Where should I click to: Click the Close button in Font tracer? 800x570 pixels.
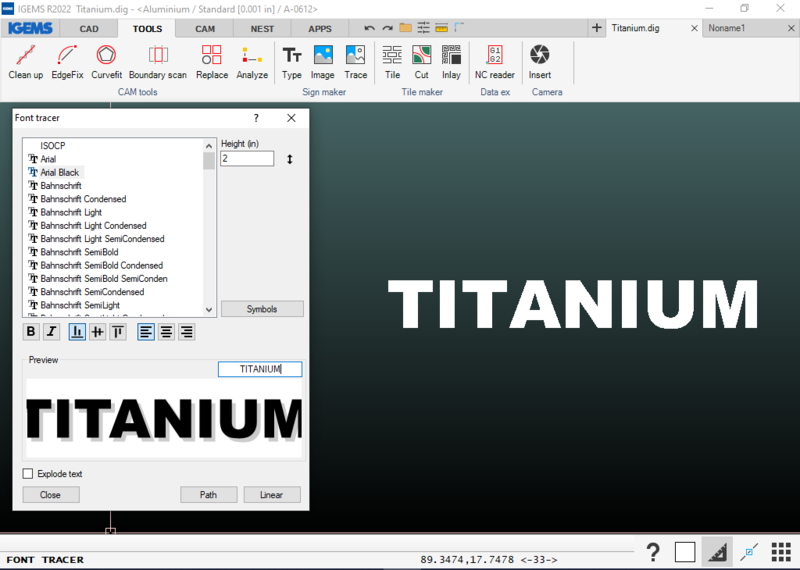51,494
